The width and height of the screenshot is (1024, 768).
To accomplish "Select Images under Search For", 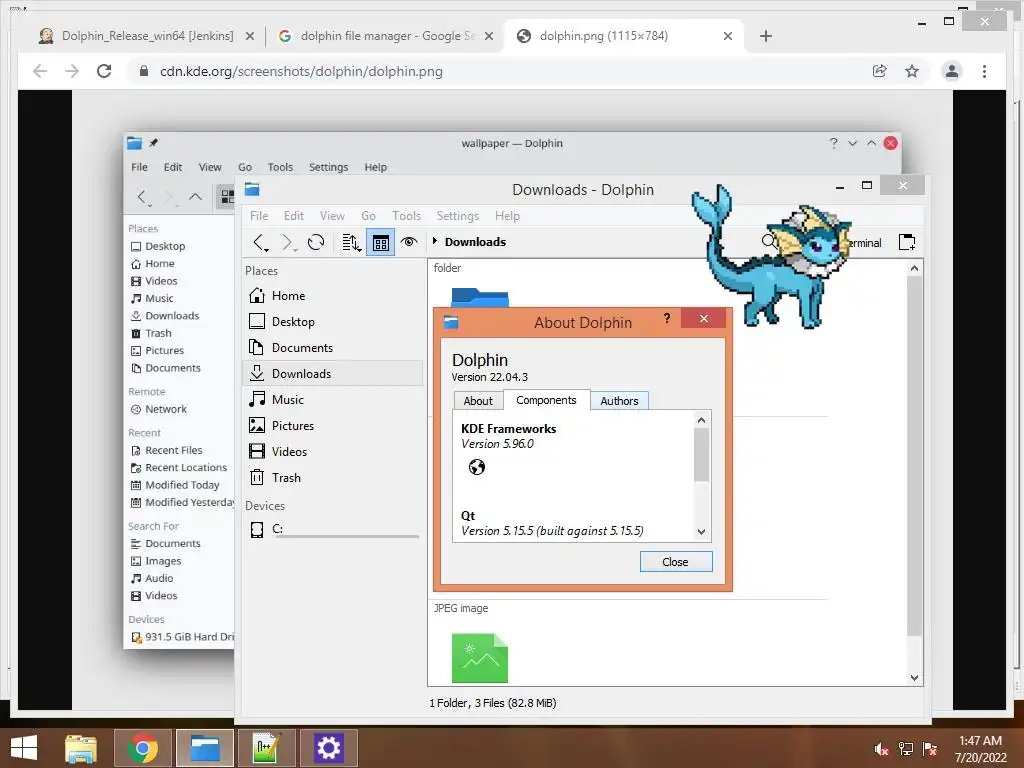I will [x=155, y=561].
